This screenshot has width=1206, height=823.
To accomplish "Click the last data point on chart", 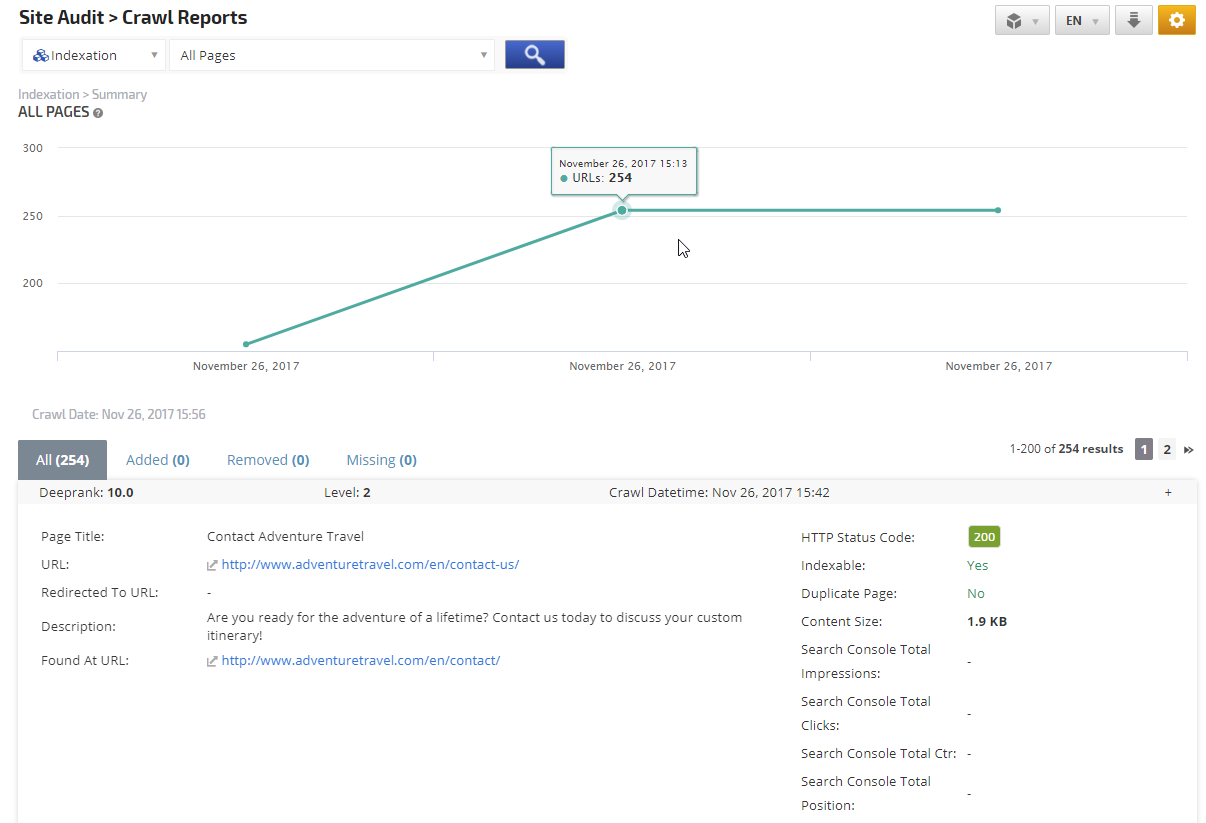I will click(x=998, y=210).
